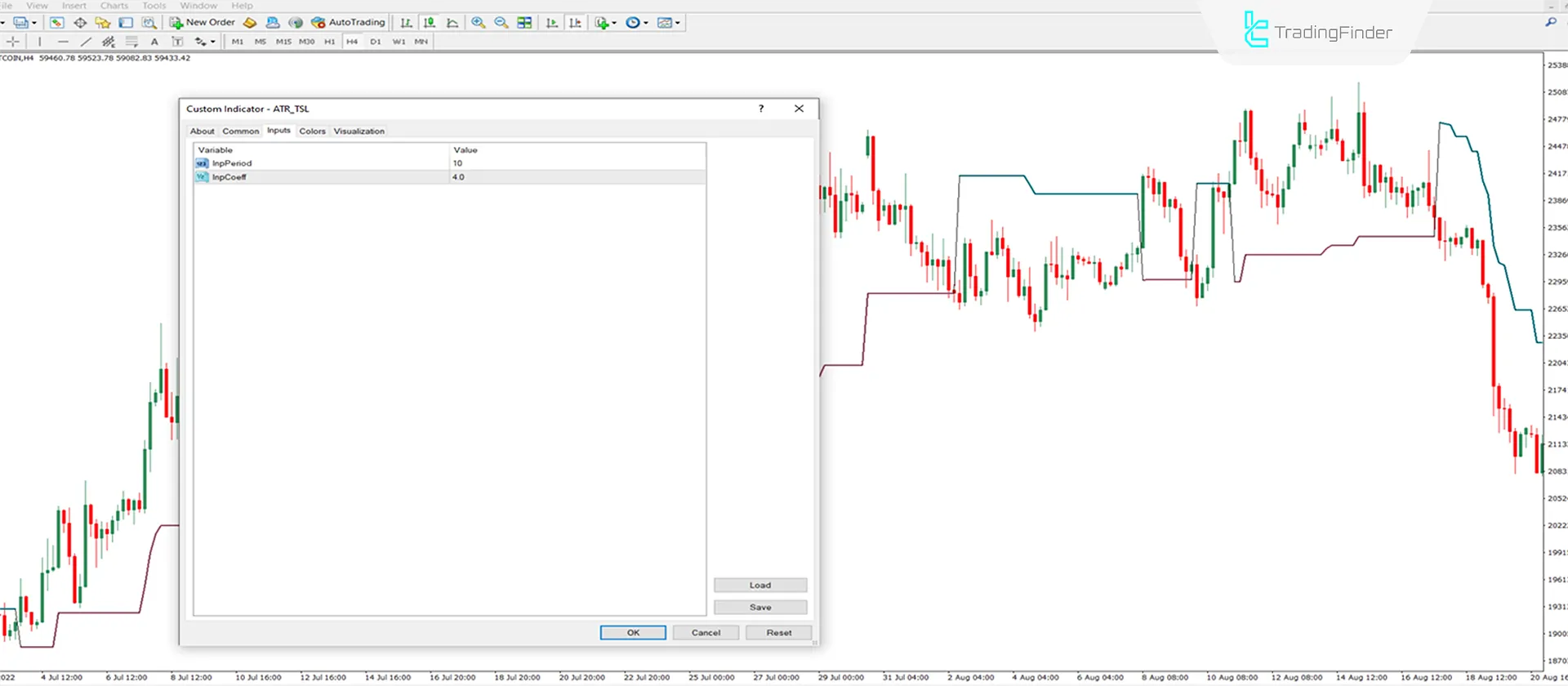Viewport: 1568px width, 686px height.
Task: Switch the chart to D1 timeframe
Action: (x=375, y=42)
